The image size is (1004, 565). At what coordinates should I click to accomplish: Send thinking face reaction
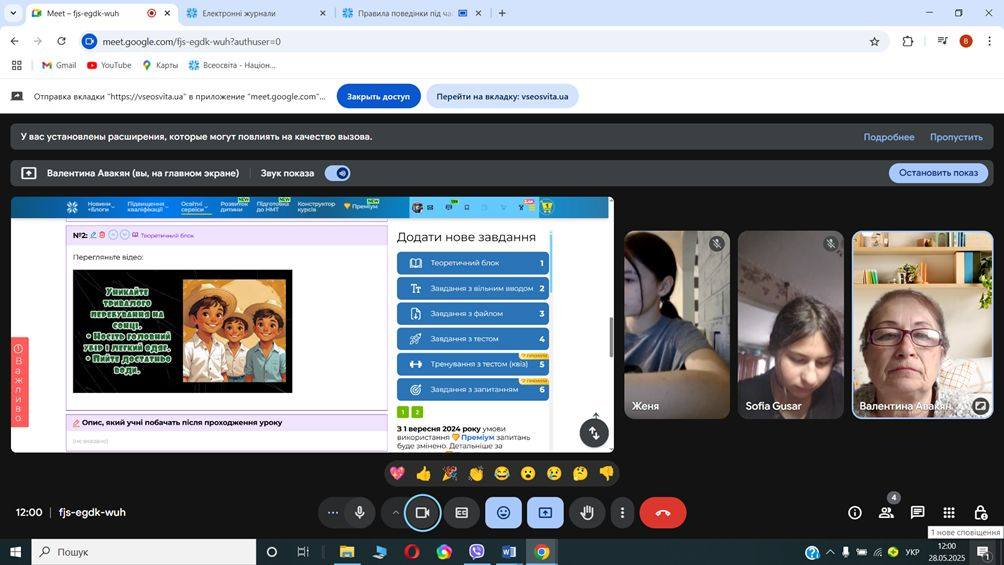[x=580, y=473]
